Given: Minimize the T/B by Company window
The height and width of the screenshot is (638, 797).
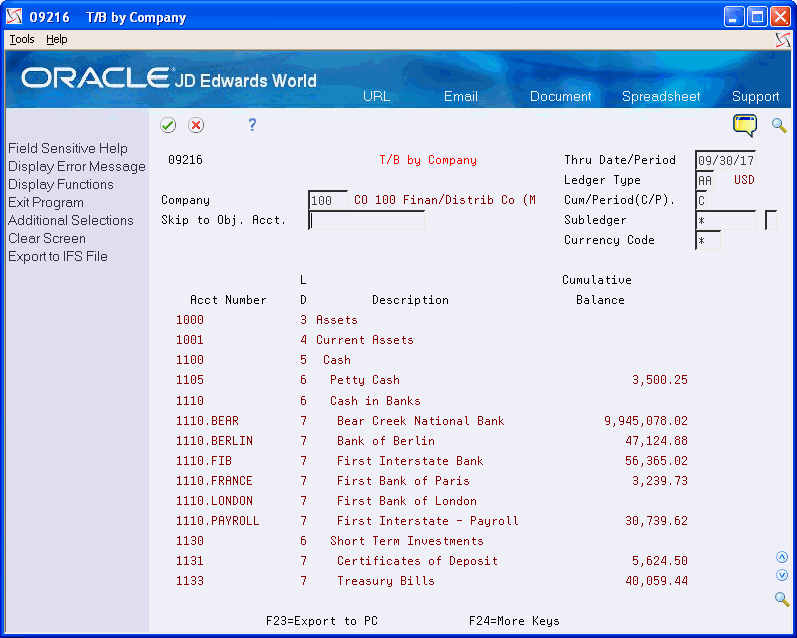Looking at the screenshot, I should click(x=733, y=17).
